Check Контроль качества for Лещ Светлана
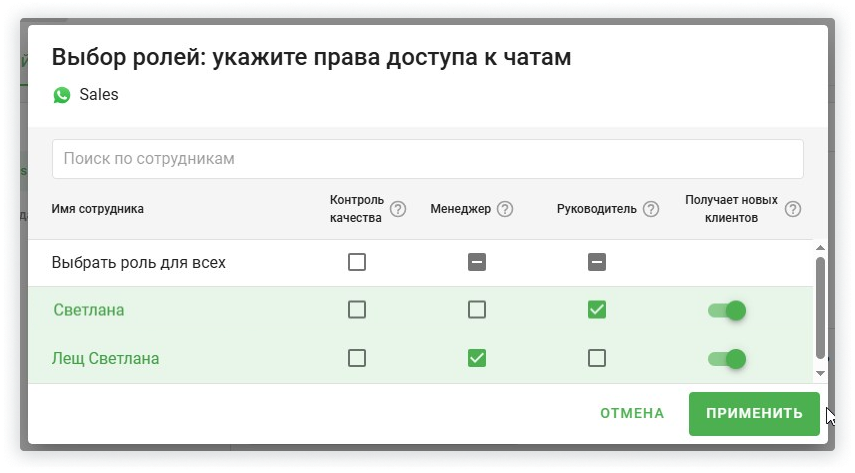855x473 pixels. click(x=357, y=358)
